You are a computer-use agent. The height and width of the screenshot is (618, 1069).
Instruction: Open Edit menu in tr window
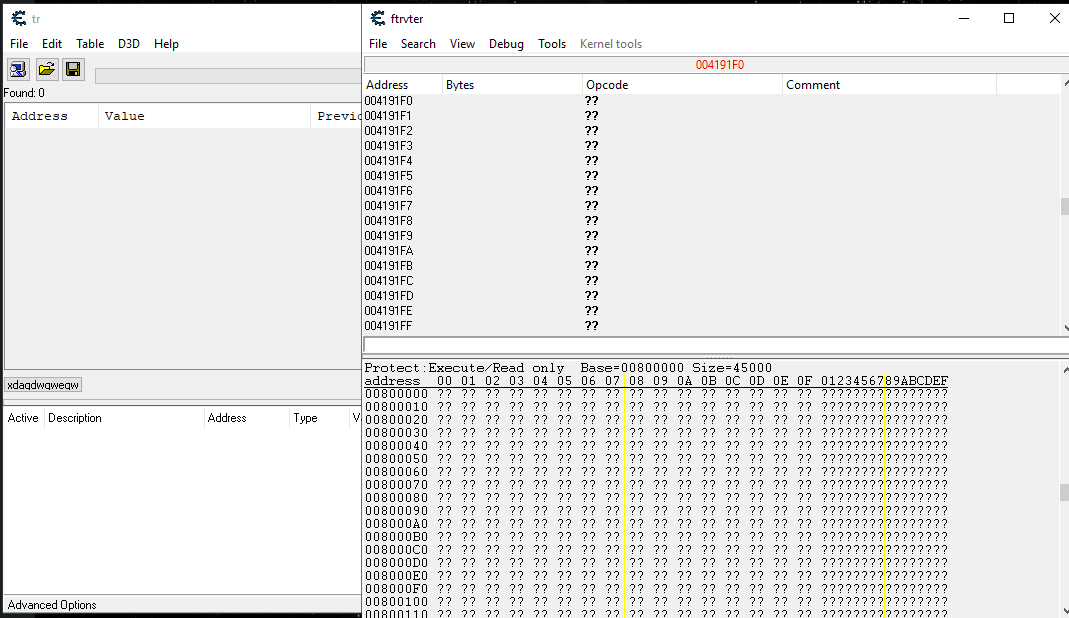point(52,44)
